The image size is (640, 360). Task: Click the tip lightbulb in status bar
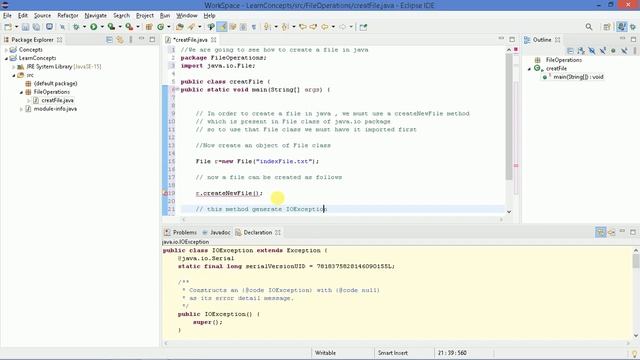click(x=634, y=353)
